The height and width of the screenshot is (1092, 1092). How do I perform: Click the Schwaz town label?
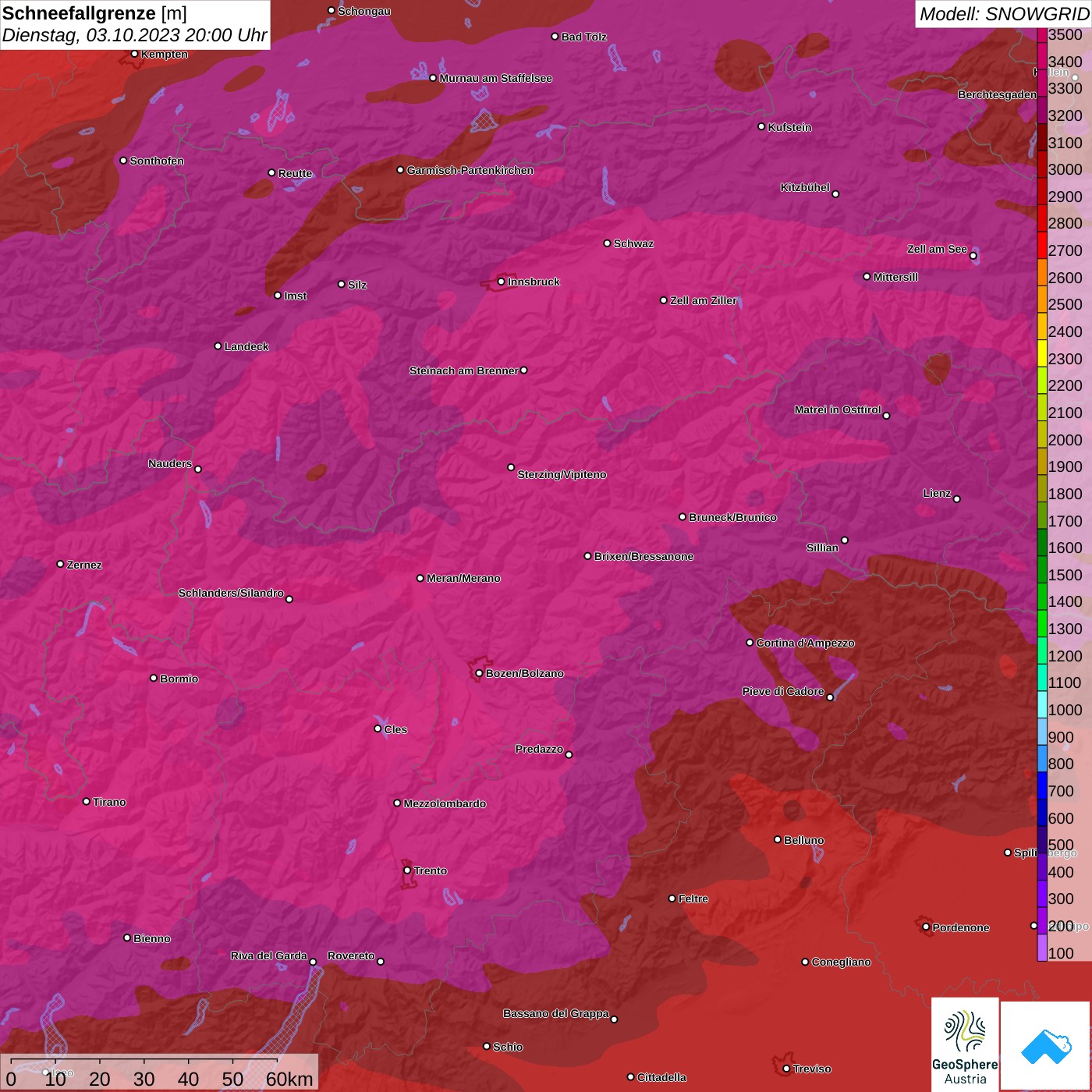[x=633, y=243]
